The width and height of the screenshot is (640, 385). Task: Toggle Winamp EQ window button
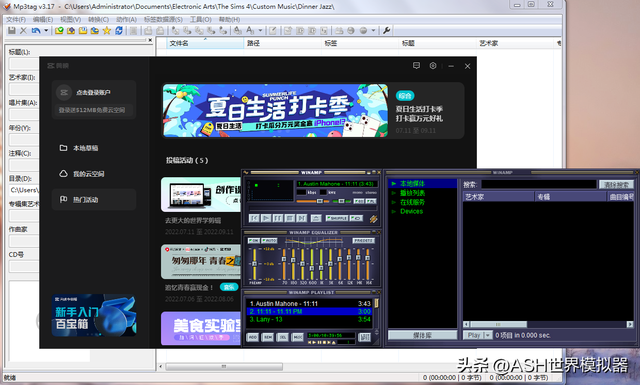coord(359,201)
